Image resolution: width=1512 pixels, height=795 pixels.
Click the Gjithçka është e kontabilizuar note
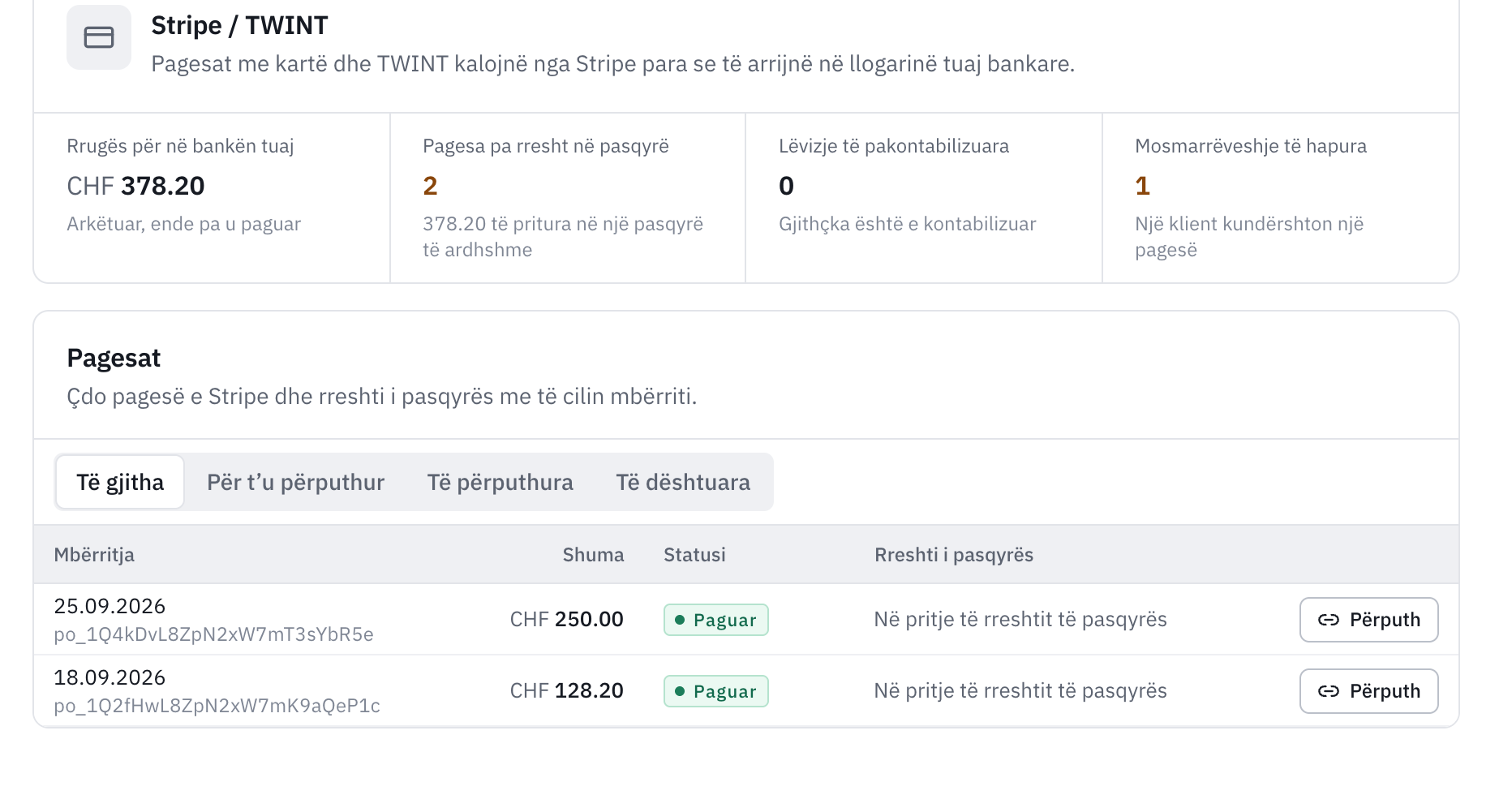coord(908,224)
